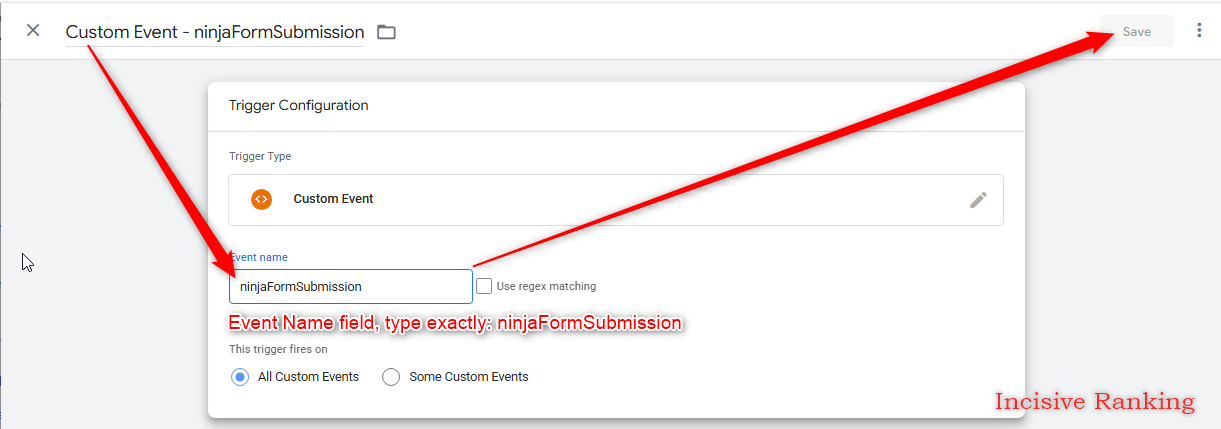Select the 'All Custom Events' radio button
This screenshot has width=1221, height=429.
click(239, 377)
